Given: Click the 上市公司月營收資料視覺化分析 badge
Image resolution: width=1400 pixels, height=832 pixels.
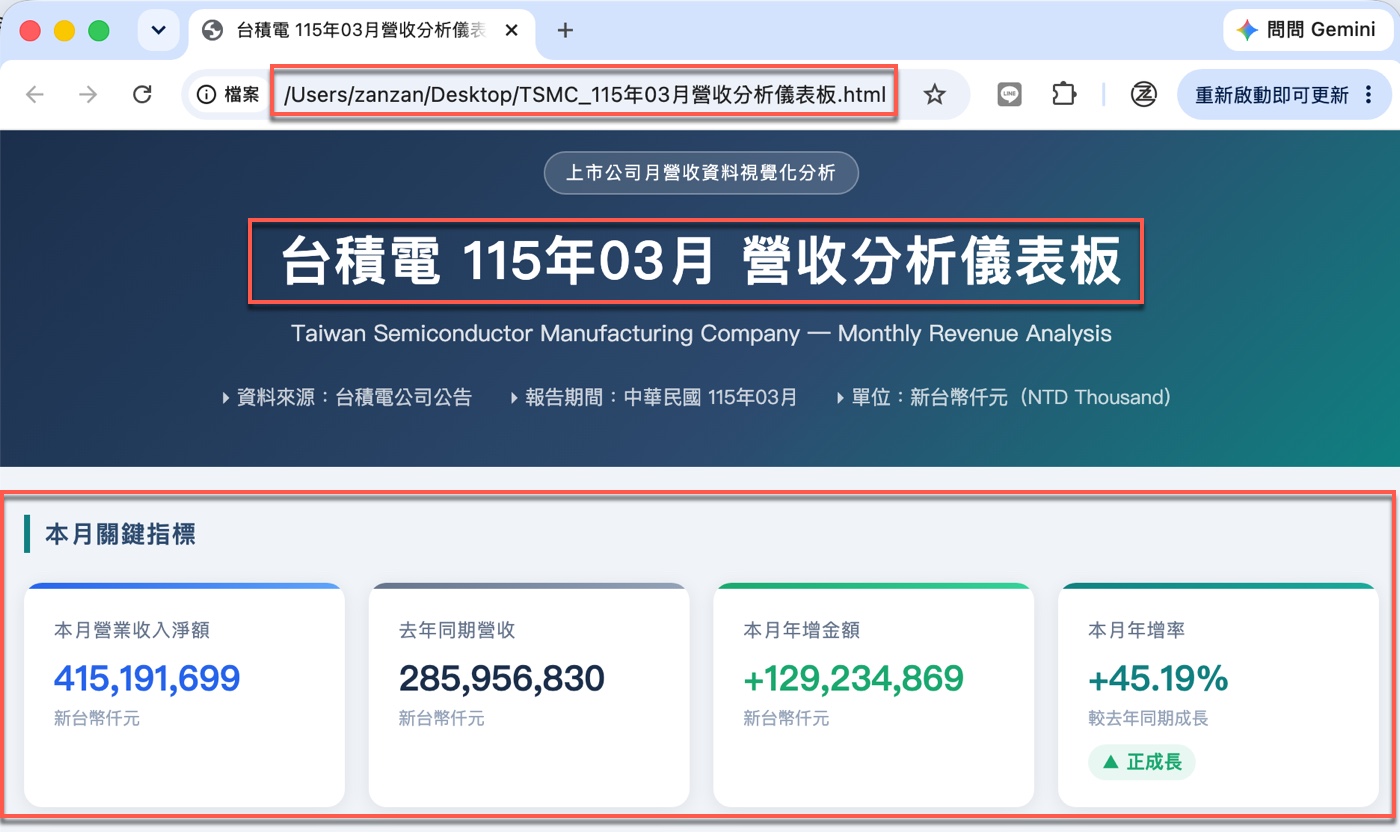Looking at the screenshot, I should tap(701, 173).
